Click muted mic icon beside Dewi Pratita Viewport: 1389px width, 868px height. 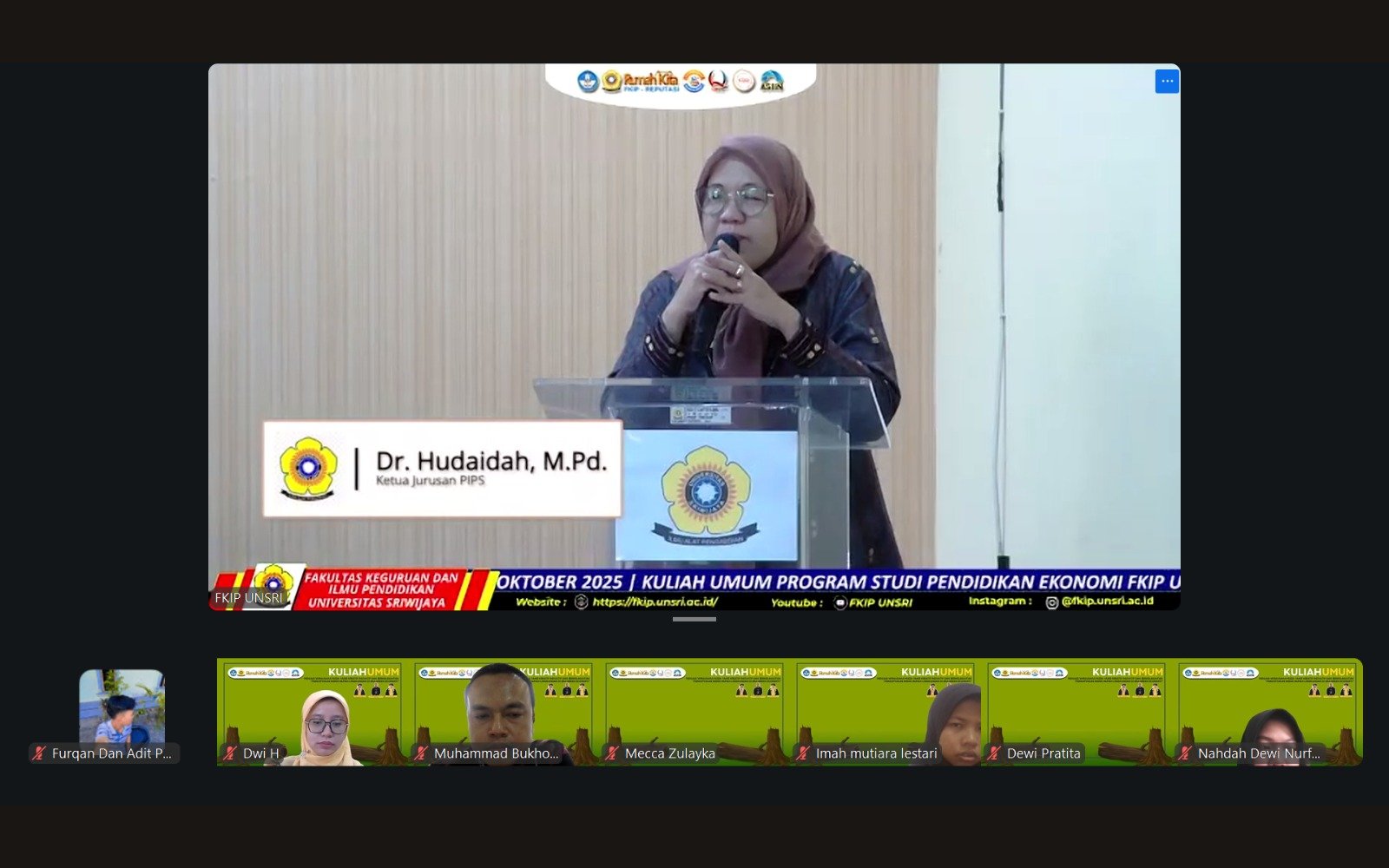point(994,753)
